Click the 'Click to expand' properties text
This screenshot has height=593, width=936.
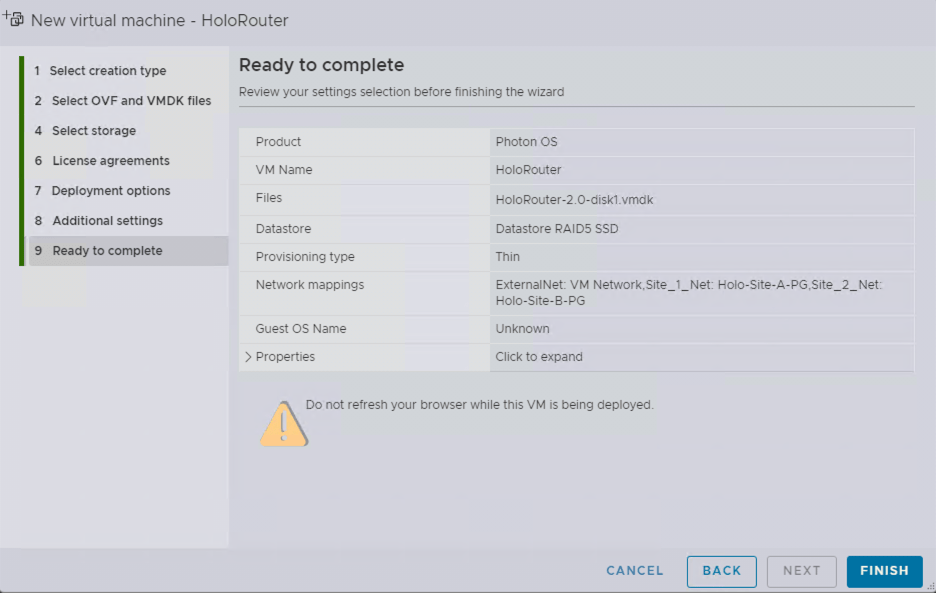pos(539,357)
